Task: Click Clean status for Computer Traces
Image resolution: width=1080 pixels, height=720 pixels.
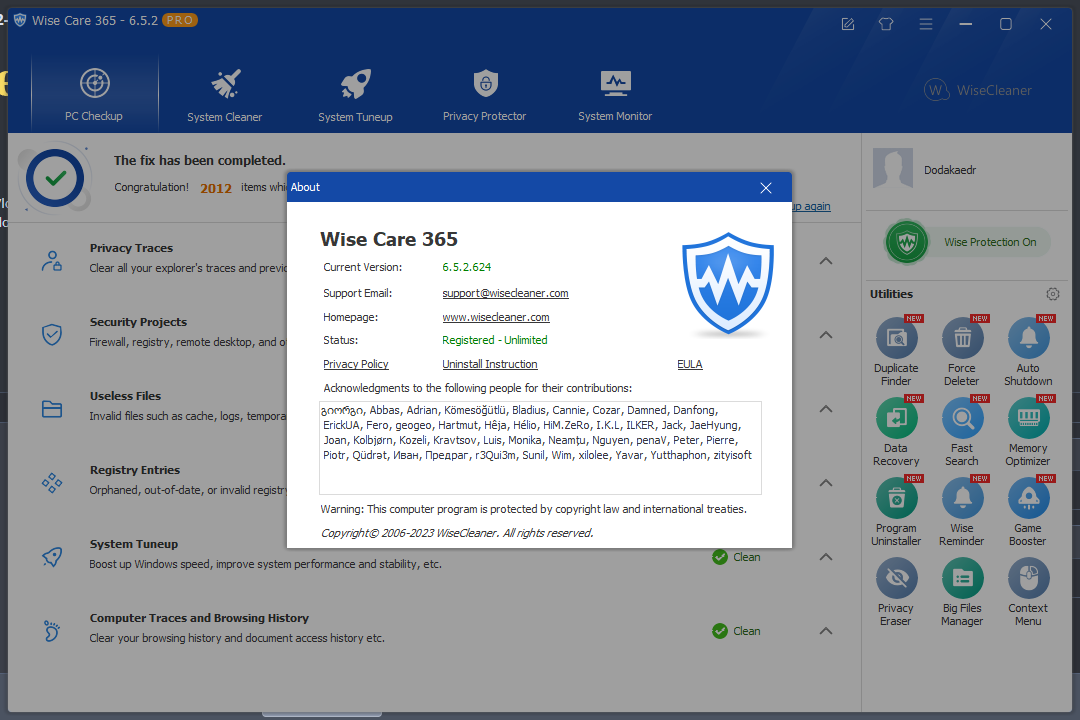Action: [736, 630]
